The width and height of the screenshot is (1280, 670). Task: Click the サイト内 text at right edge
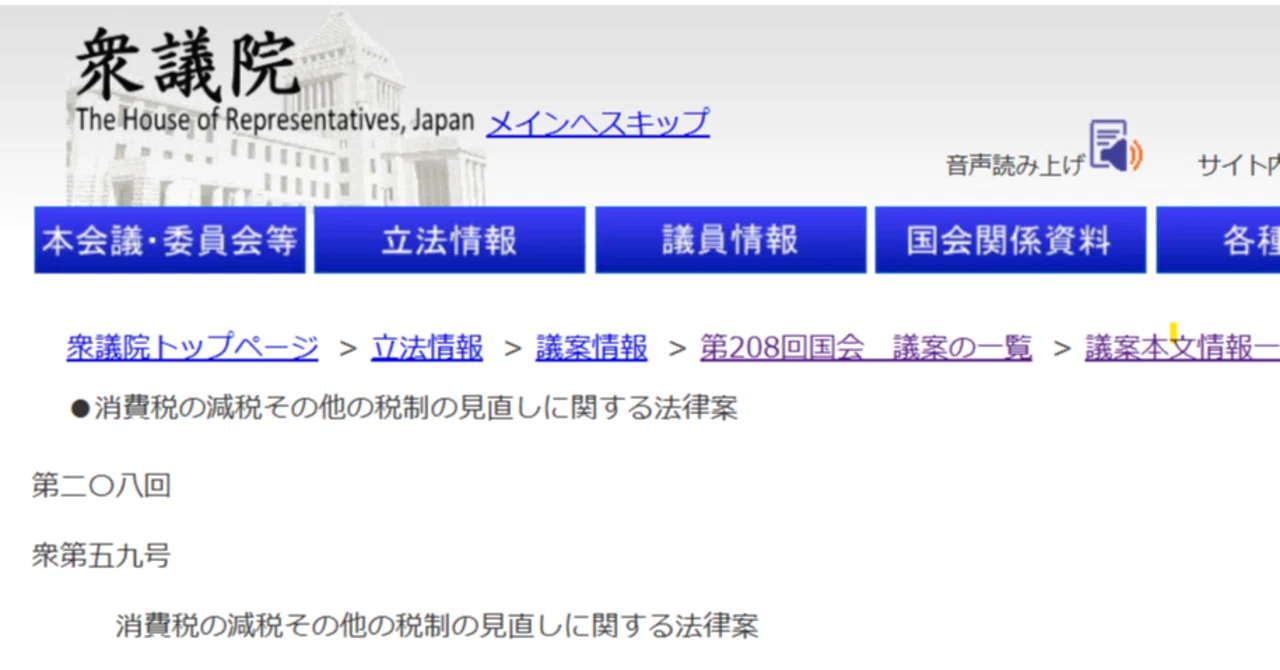coord(1239,166)
